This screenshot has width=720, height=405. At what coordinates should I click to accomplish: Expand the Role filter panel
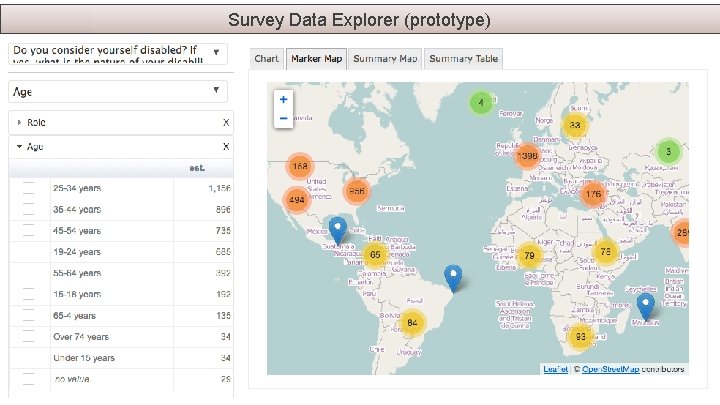coord(19,123)
